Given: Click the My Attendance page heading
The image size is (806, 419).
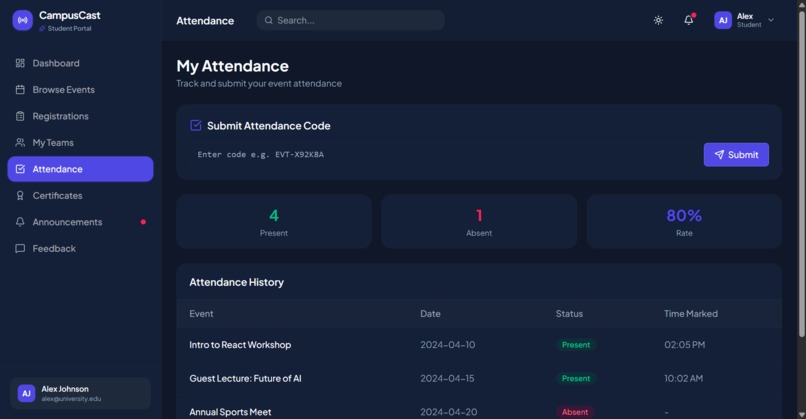Looking at the screenshot, I should (x=232, y=66).
